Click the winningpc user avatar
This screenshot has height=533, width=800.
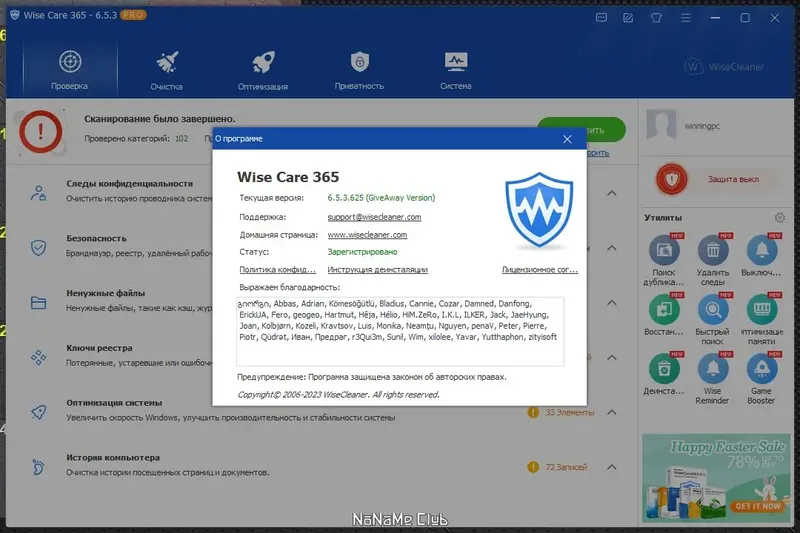coord(661,124)
